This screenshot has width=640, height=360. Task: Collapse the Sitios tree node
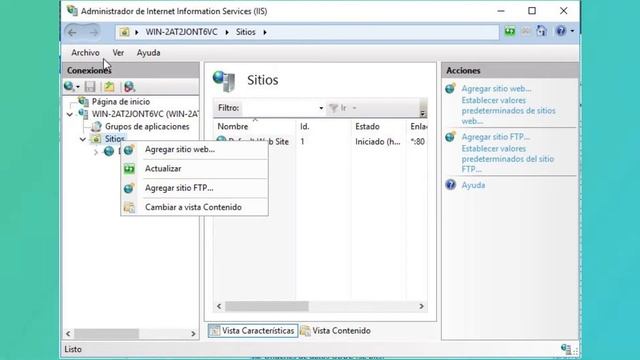click(83, 139)
